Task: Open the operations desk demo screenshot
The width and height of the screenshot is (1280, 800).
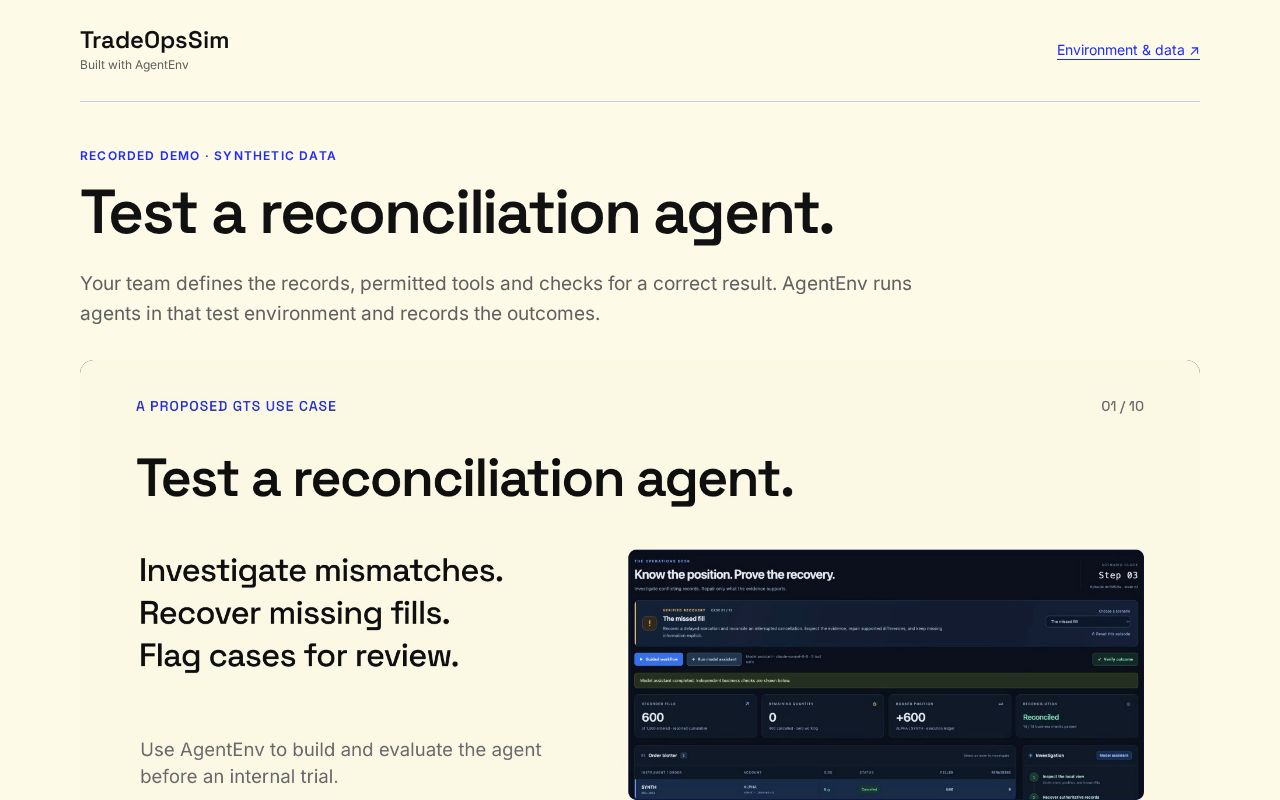Action: [x=886, y=675]
